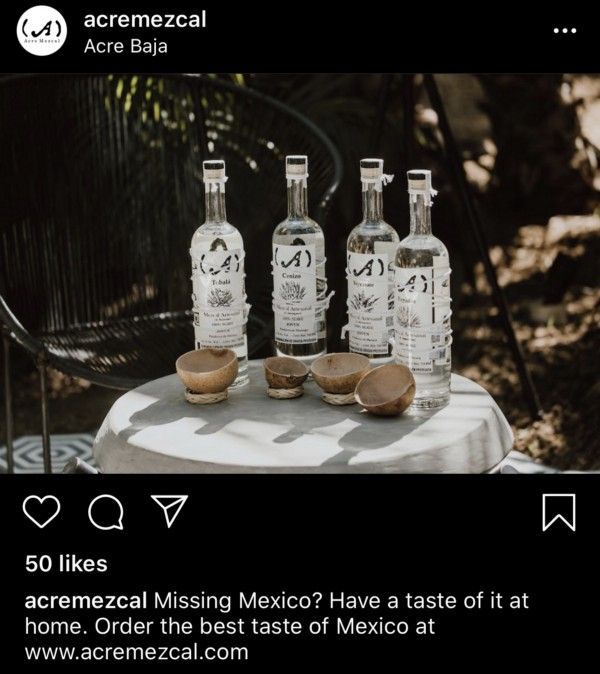Save the post with the bookmark icon
600x674 pixels.
559,512
